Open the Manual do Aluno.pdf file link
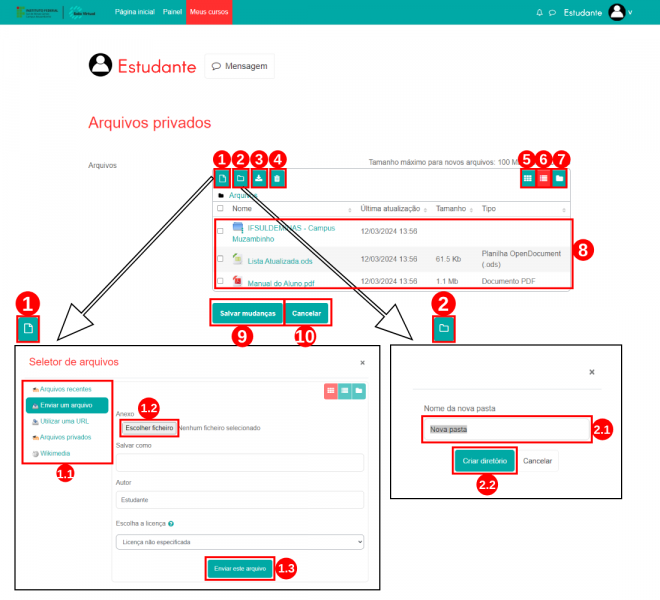The image size is (660, 600). point(281,283)
